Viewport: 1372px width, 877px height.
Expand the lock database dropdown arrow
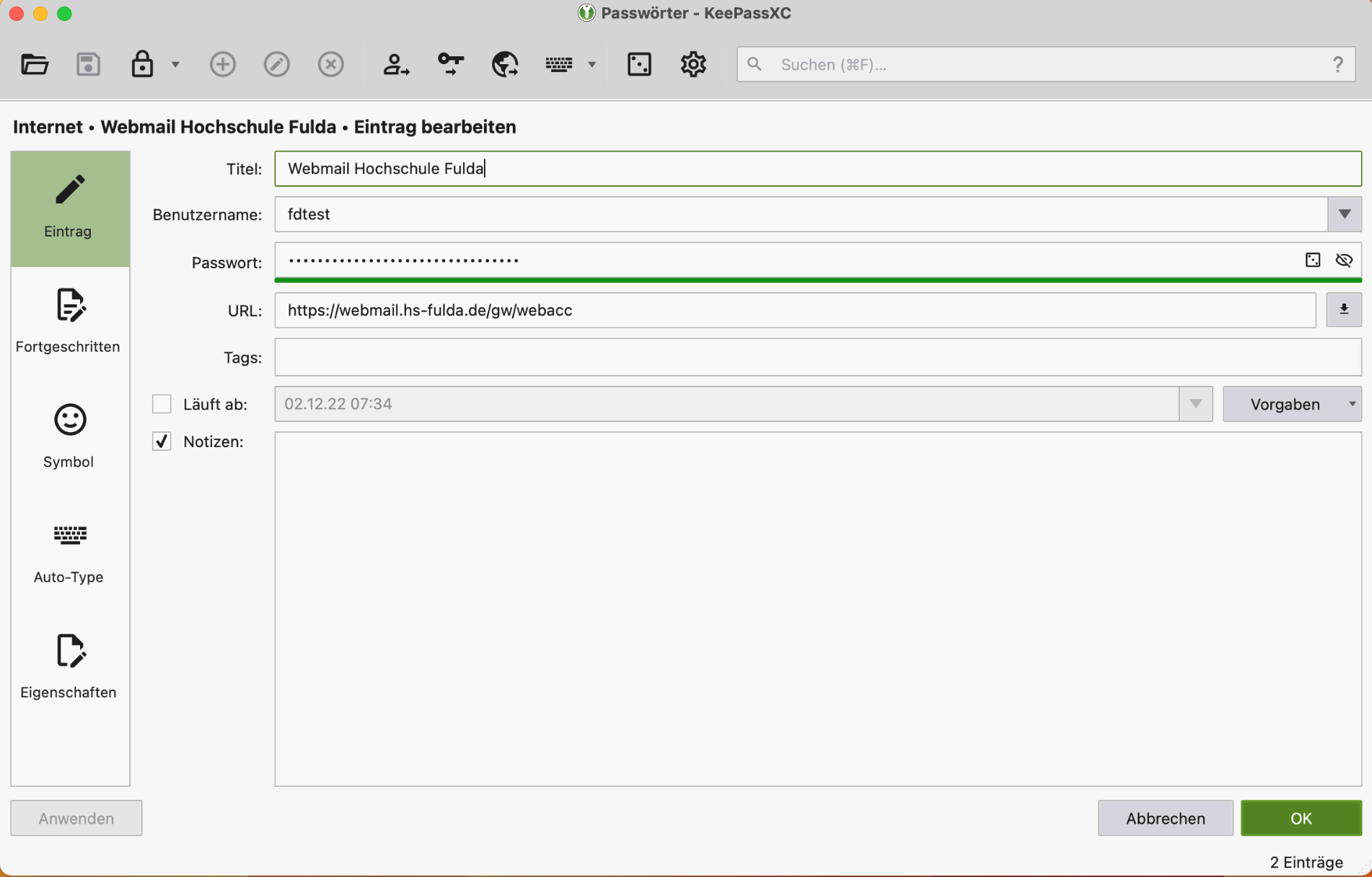[175, 65]
